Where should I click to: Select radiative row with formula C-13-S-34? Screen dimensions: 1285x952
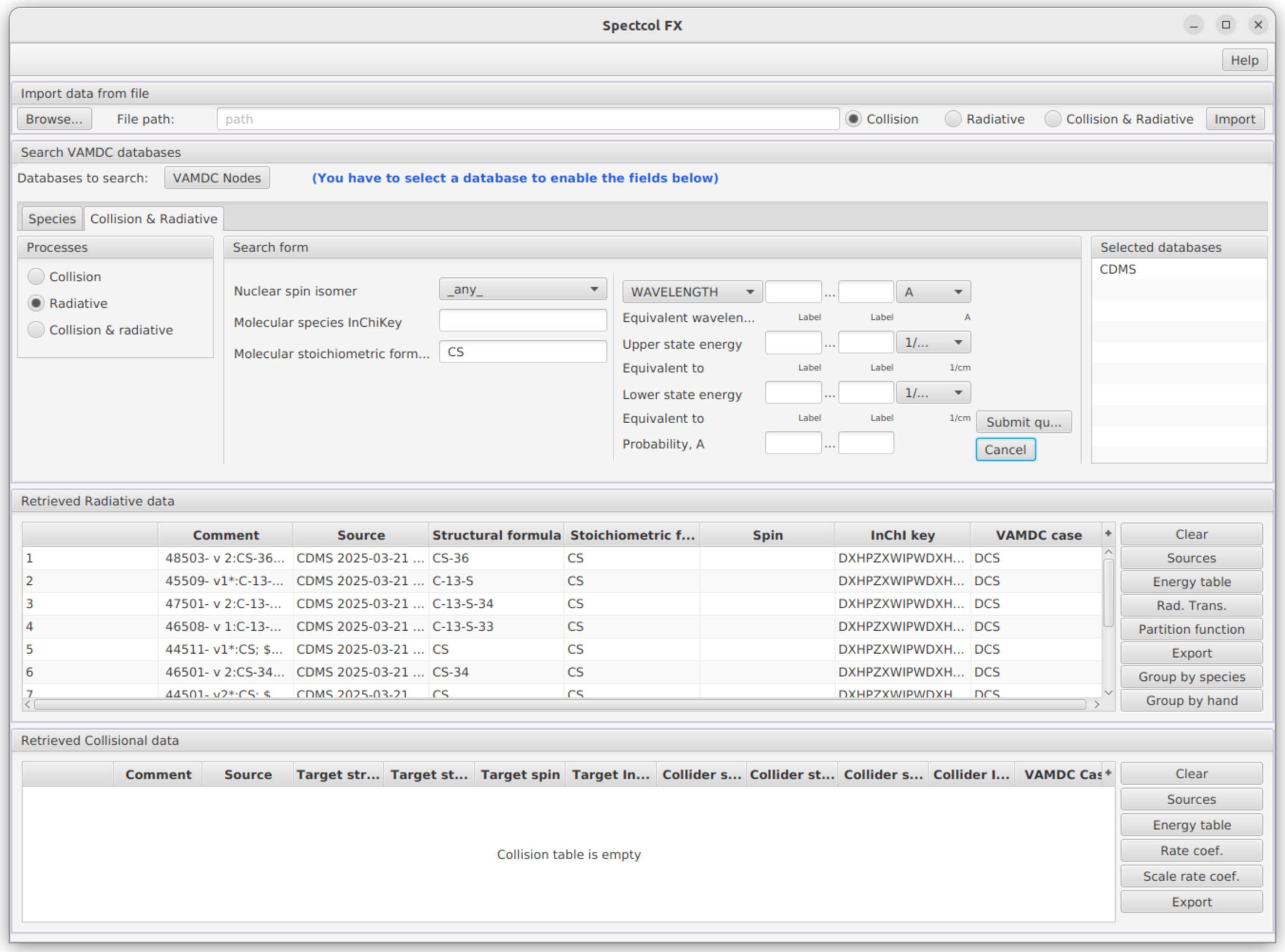click(x=562, y=603)
